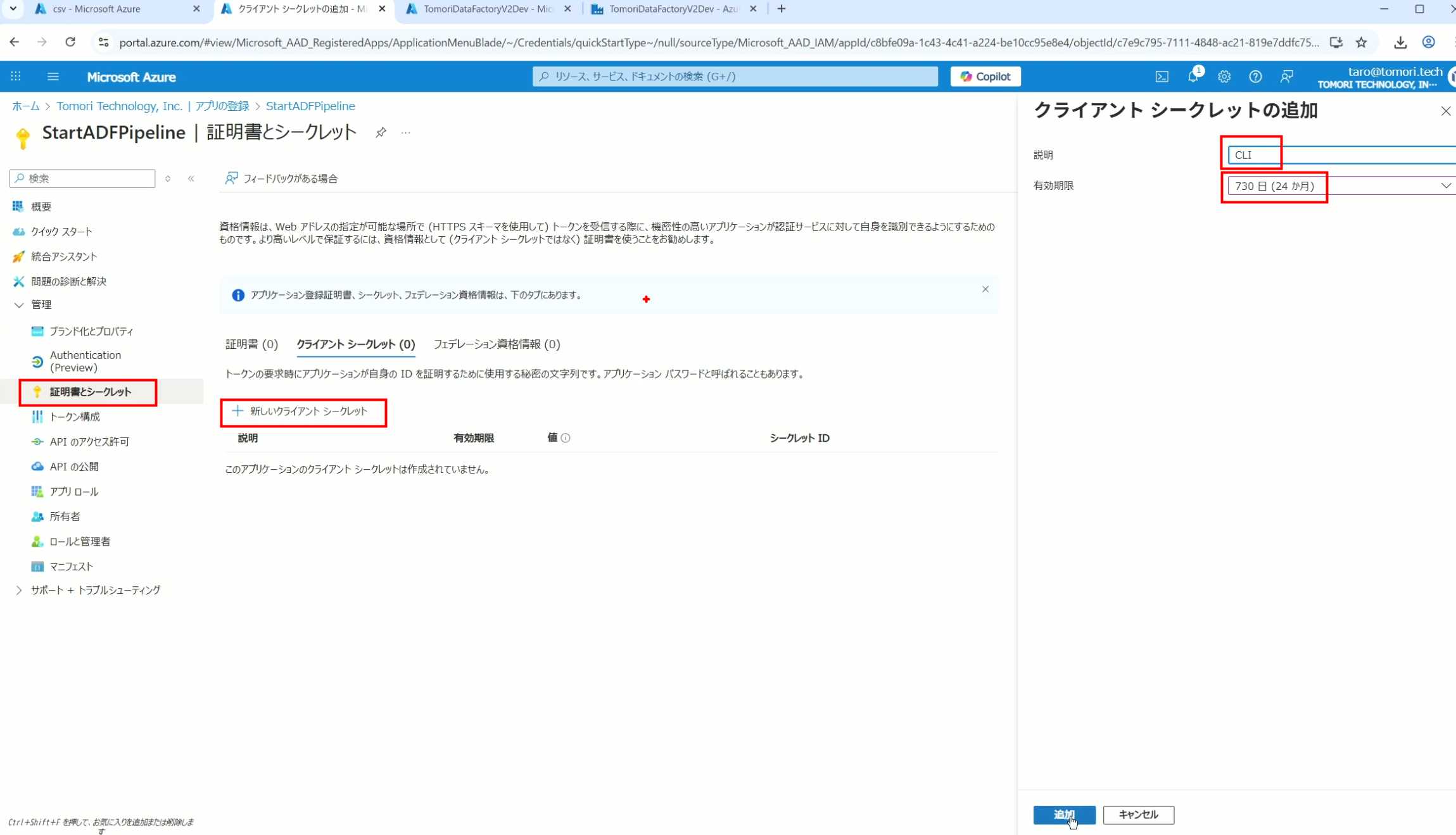Switch to フェデレーション資格情報 (0) tab
This screenshot has width=1456, height=835.
click(x=497, y=344)
